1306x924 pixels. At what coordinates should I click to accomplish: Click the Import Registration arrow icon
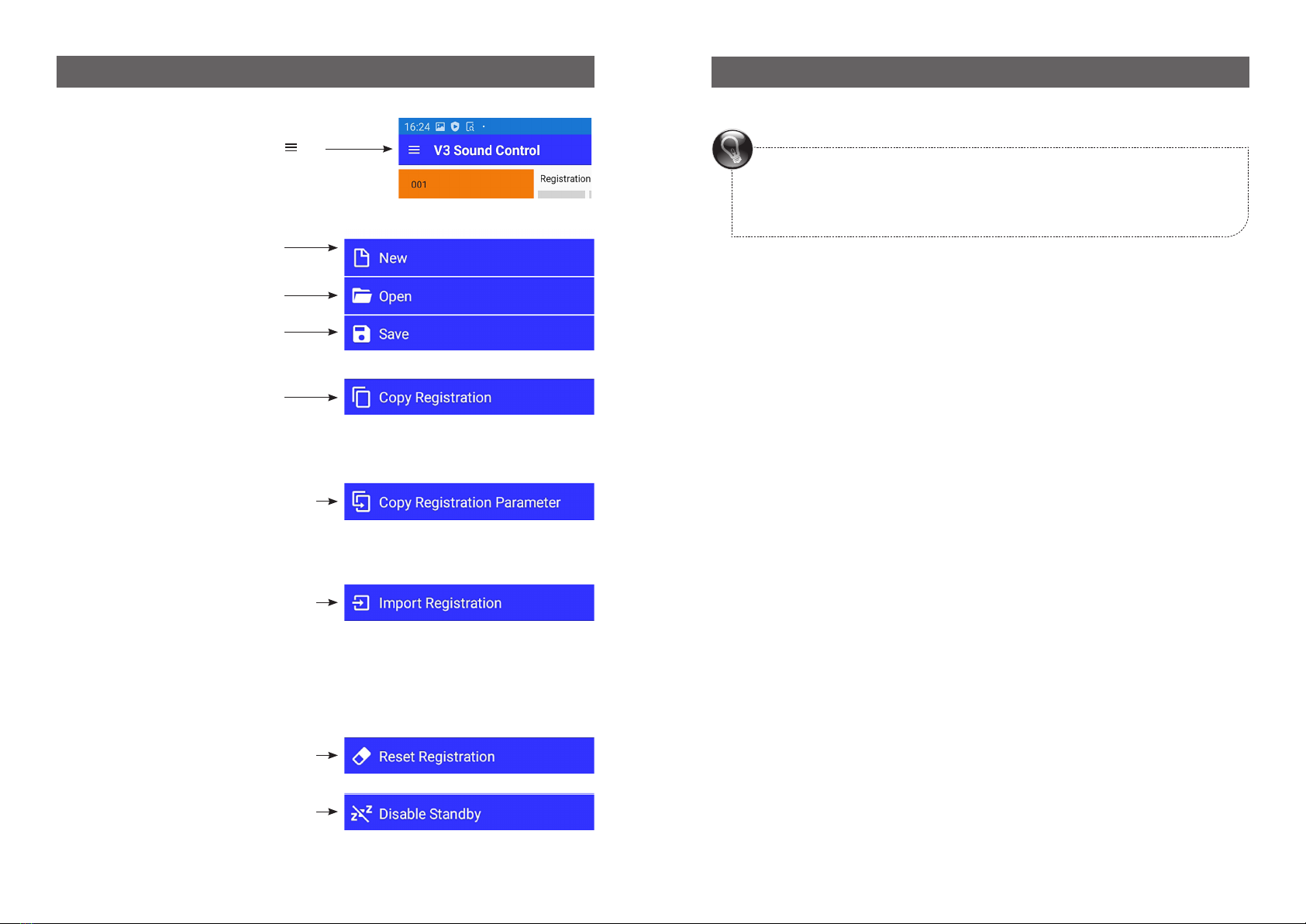click(x=361, y=603)
